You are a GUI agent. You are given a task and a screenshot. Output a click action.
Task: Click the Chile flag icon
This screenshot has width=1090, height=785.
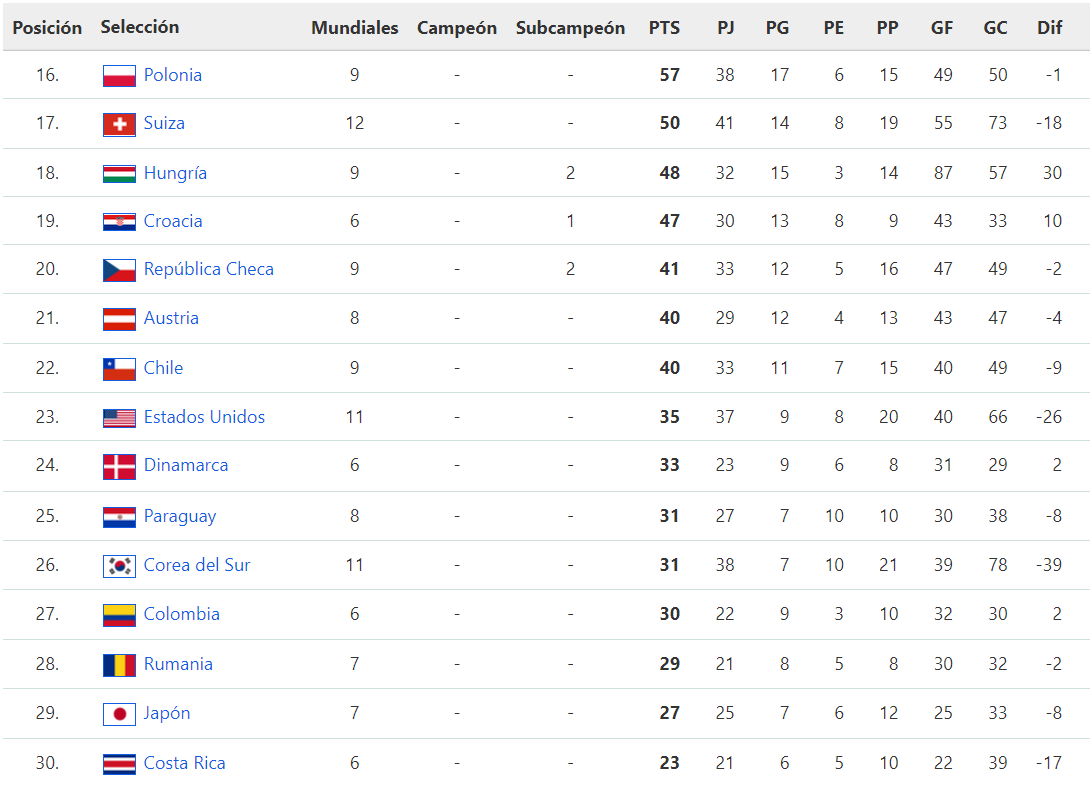pos(119,369)
